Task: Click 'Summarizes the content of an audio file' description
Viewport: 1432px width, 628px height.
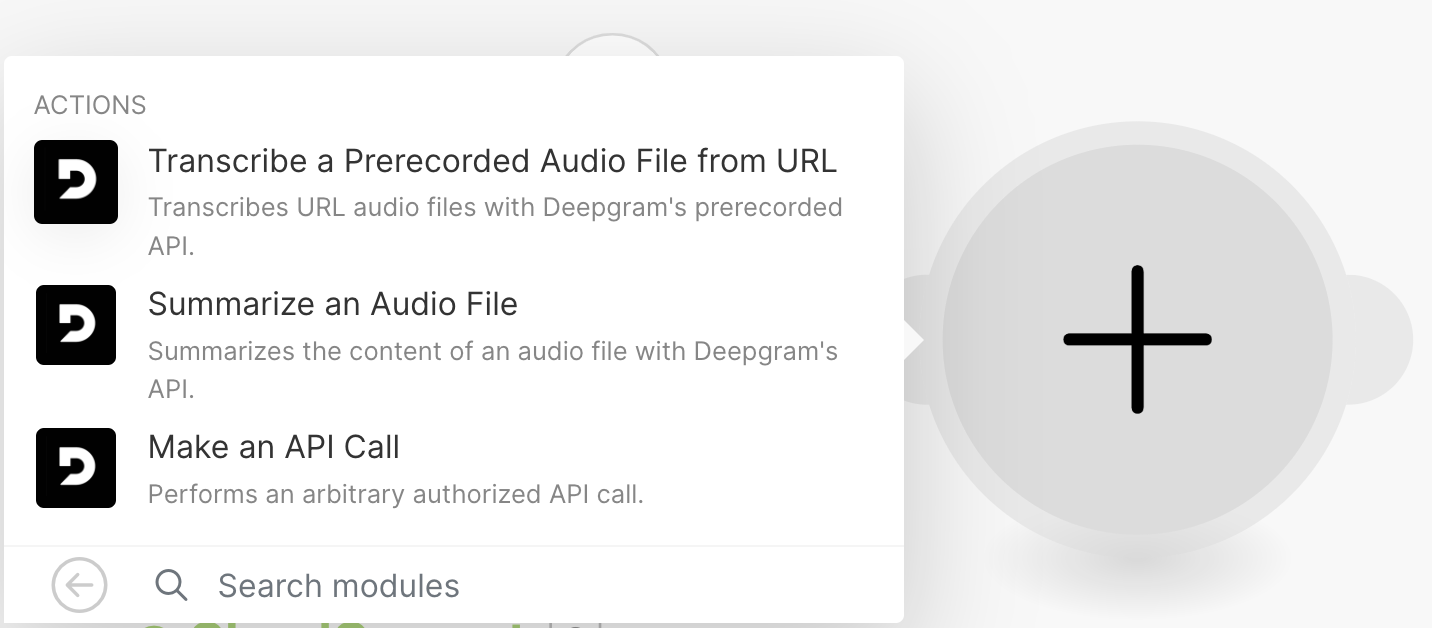Action: click(x=493, y=369)
